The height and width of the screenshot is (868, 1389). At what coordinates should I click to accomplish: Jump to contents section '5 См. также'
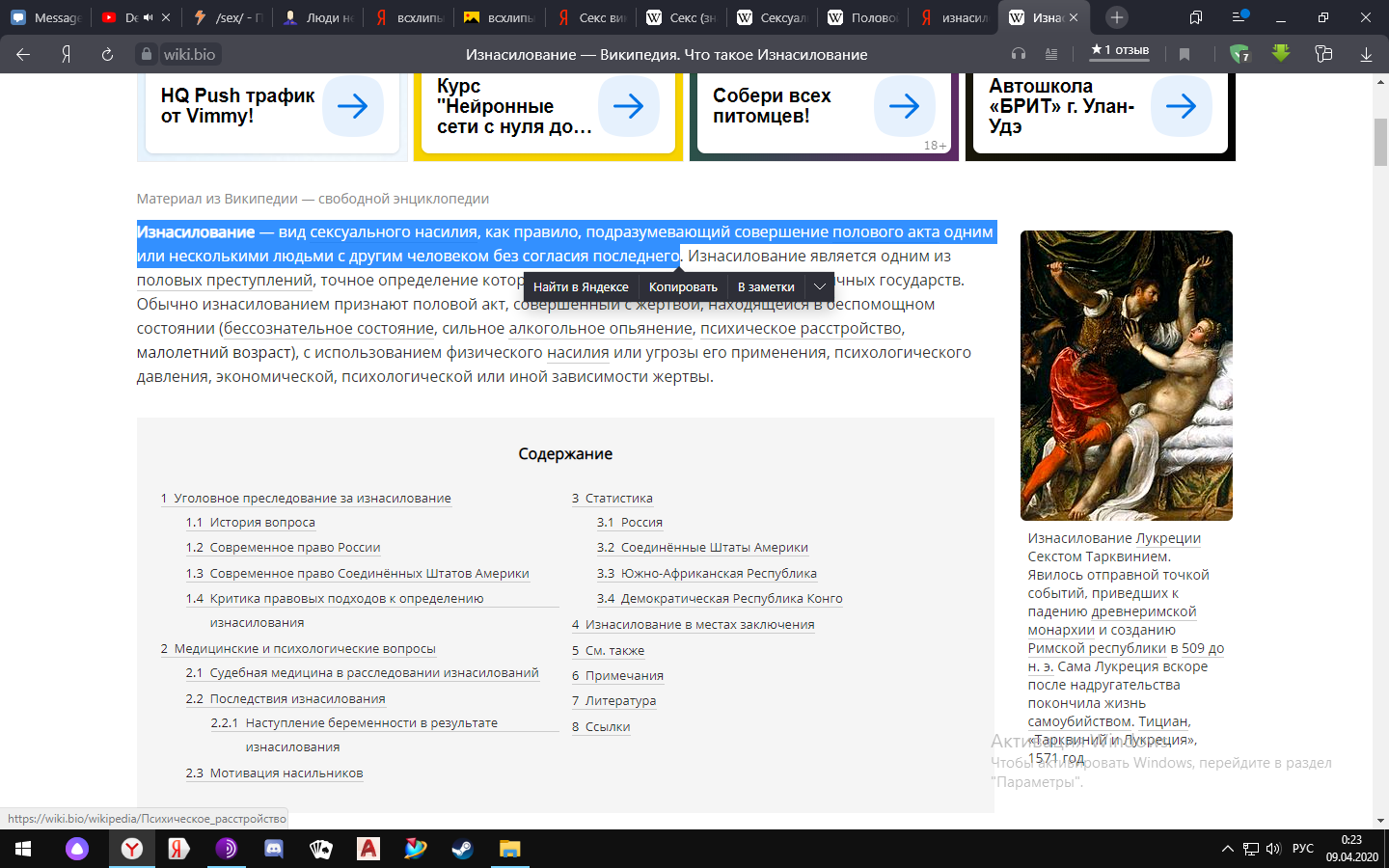[608, 651]
